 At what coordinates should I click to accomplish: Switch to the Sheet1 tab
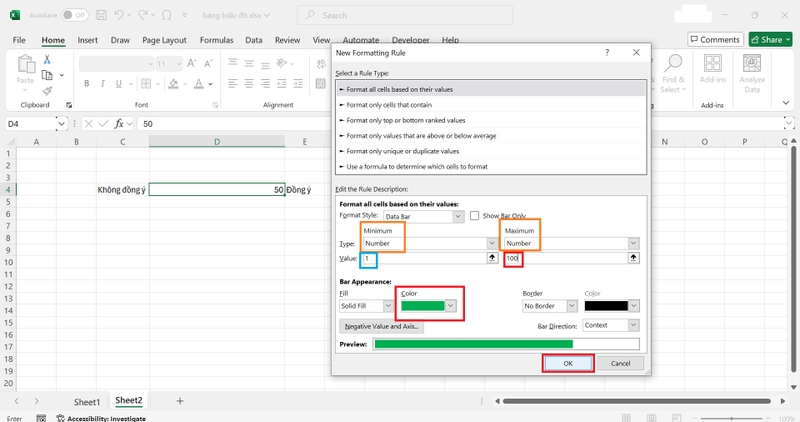point(87,402)
